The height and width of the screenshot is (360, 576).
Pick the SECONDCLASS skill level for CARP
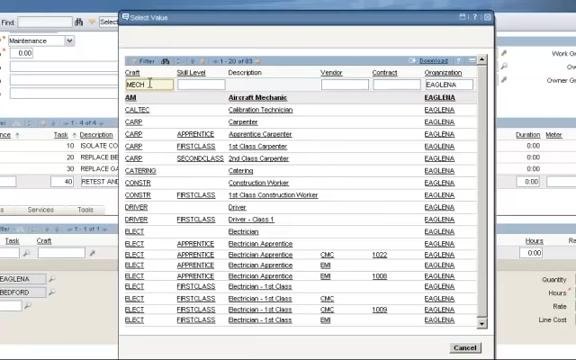pos(200,158)
